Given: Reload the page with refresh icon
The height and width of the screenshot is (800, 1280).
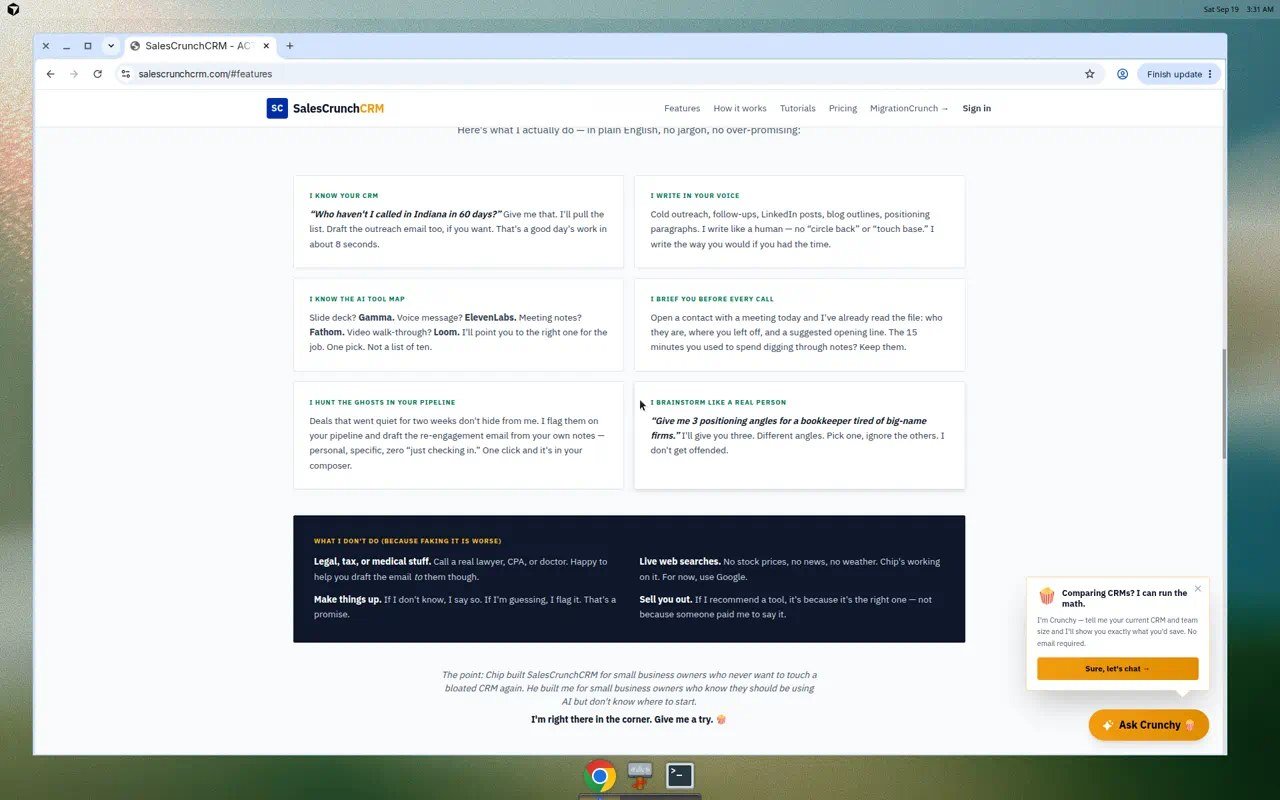Looking at the screenshot, I should point(97,74).
